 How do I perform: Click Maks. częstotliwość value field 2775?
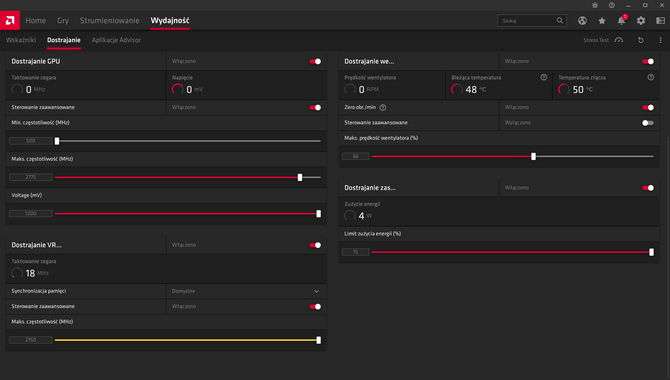pos(31,177)
